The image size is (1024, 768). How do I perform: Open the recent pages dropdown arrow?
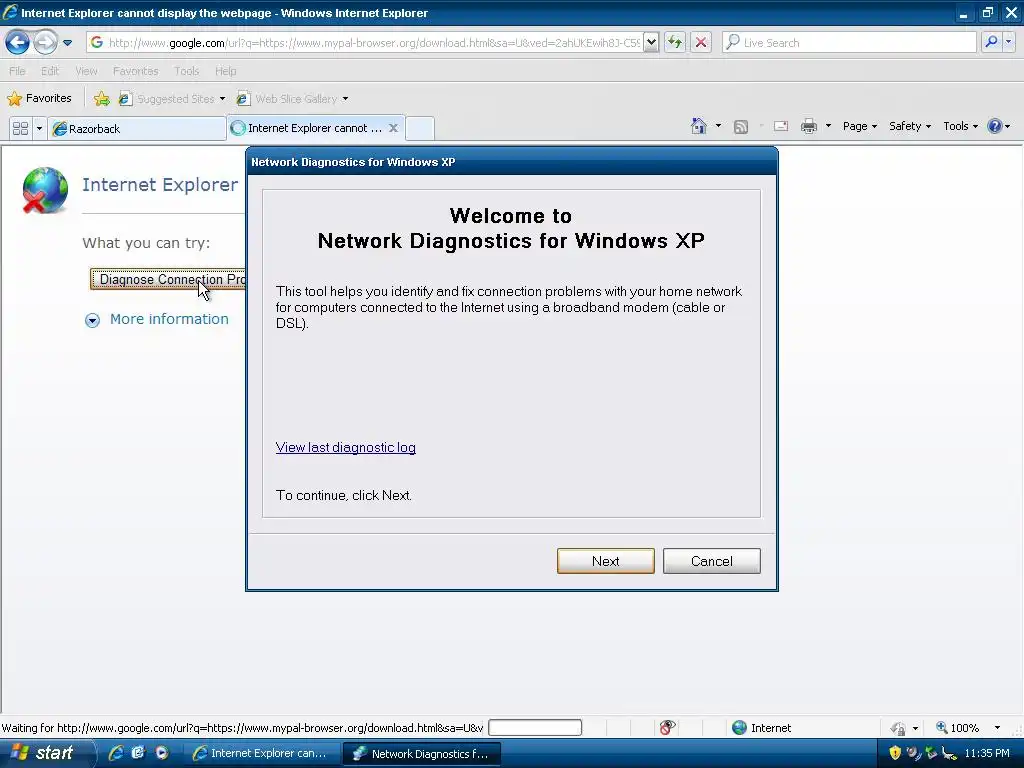click(x=67, y=43)
